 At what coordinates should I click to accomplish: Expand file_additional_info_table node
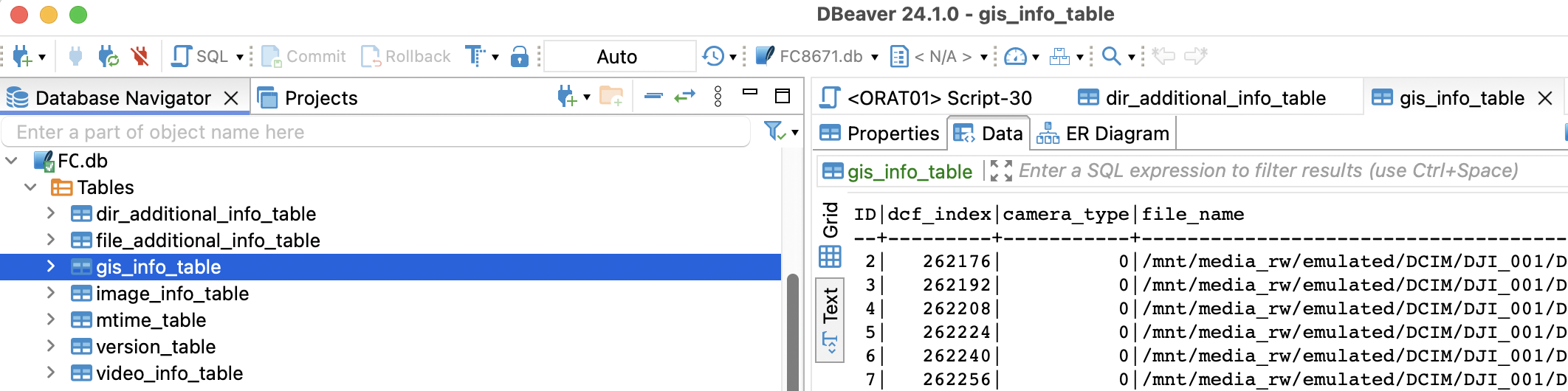pos(50,240)
